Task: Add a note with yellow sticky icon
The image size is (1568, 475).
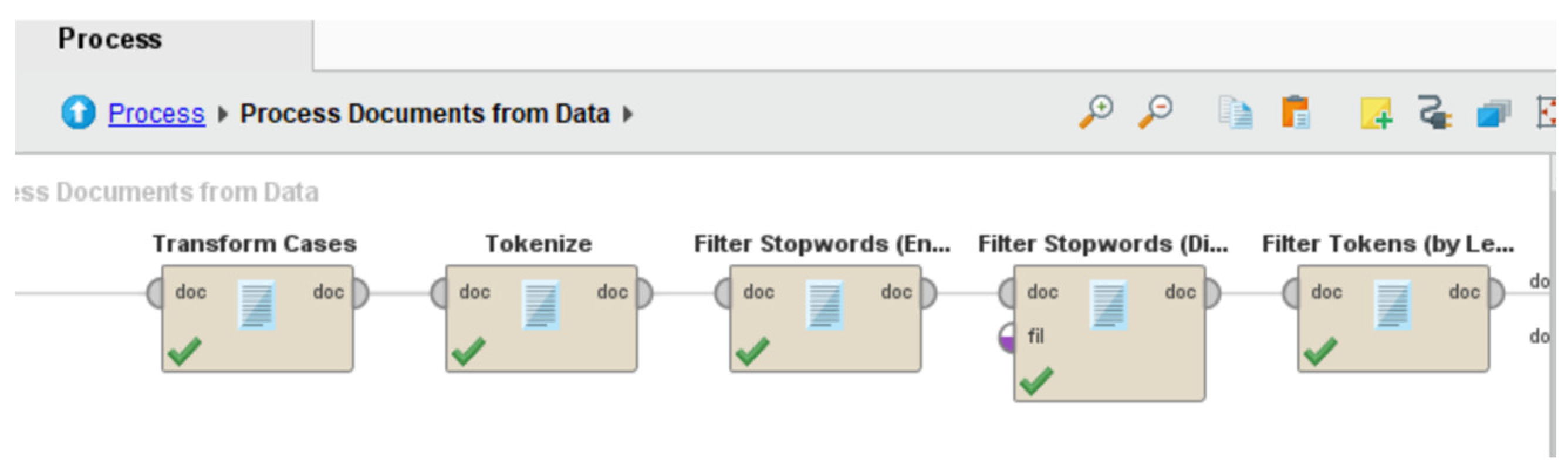Action: (1376, 113)
